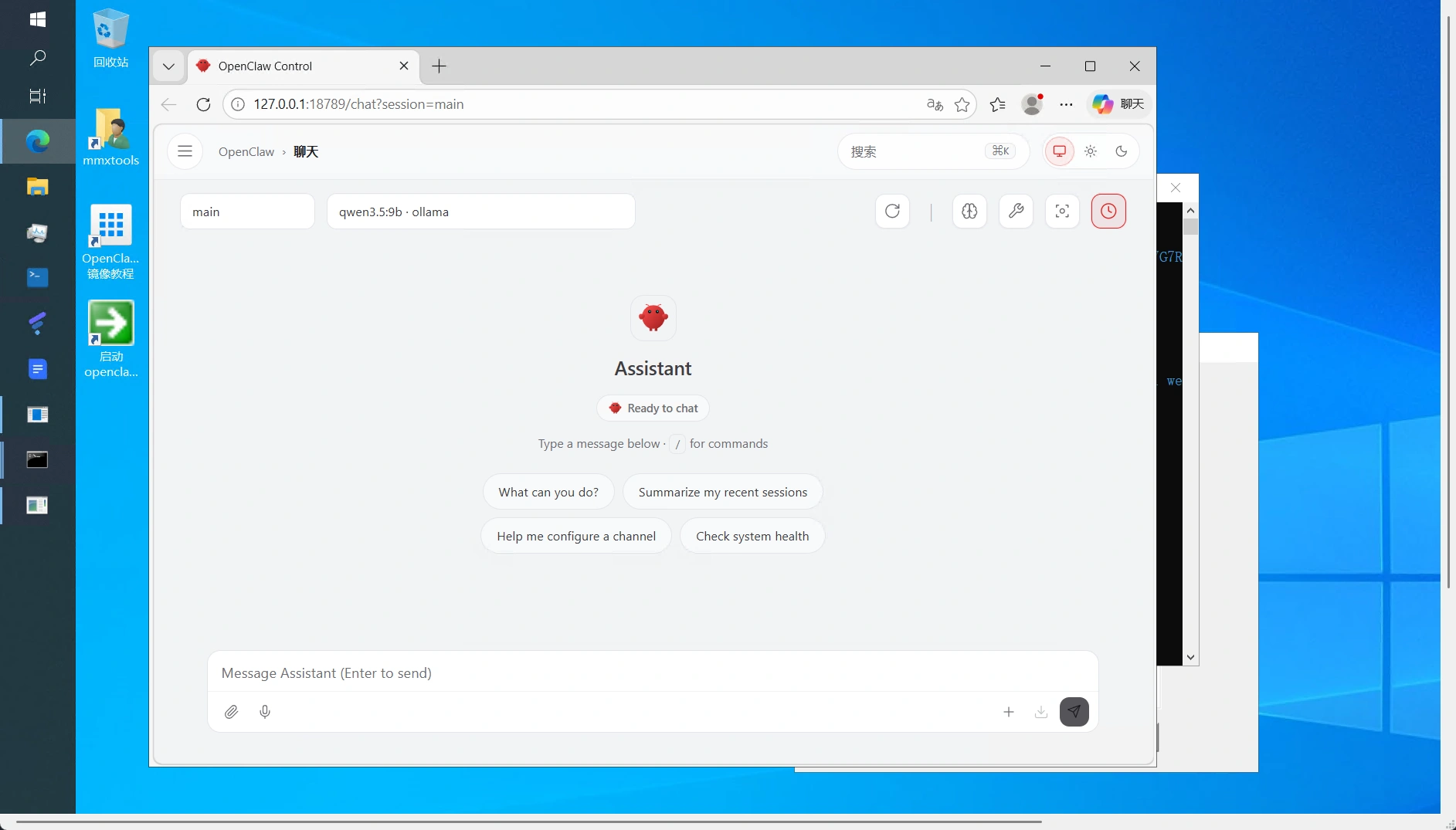1456x830 pixels.
Task: Choose Summarize my recent sessions suggestion
Action: [x=723, y=492]
